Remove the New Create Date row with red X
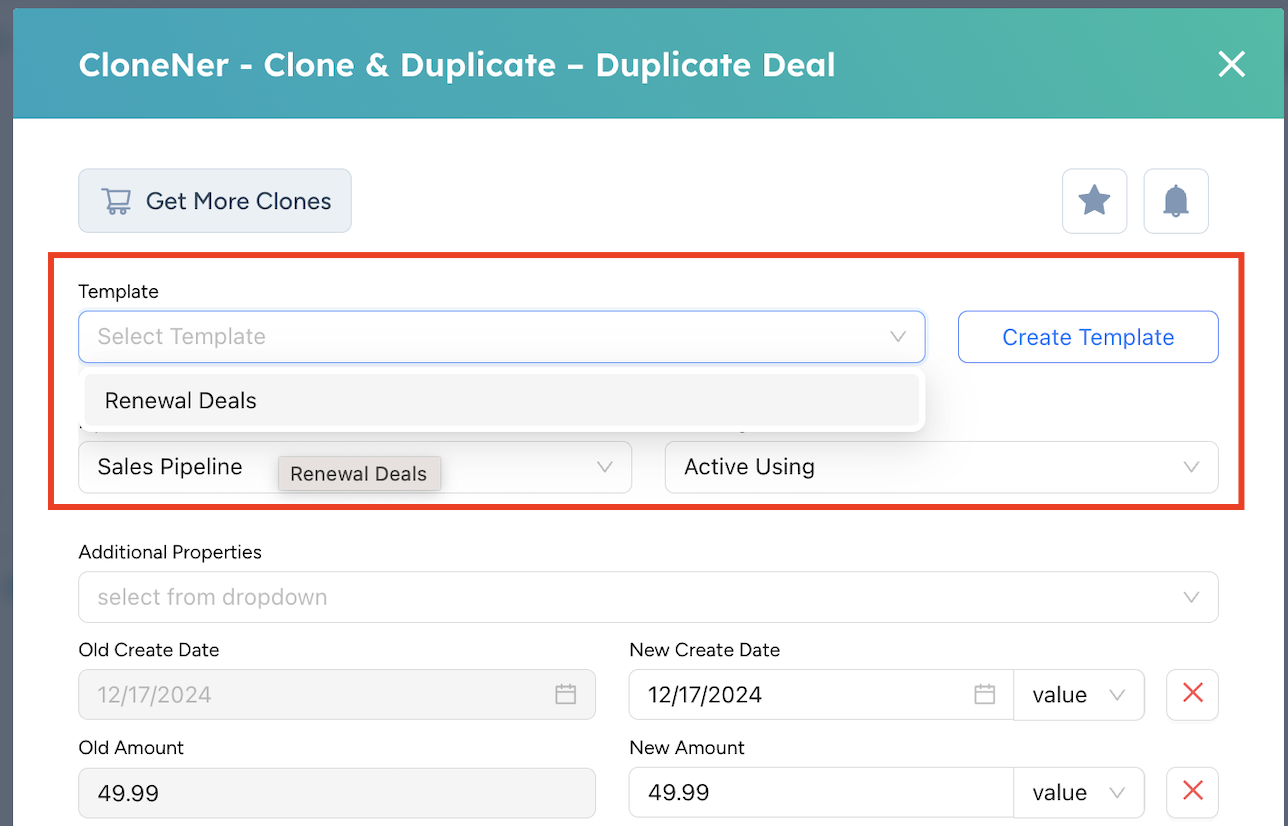The image size is (1288, 826). click(1192, 694)
